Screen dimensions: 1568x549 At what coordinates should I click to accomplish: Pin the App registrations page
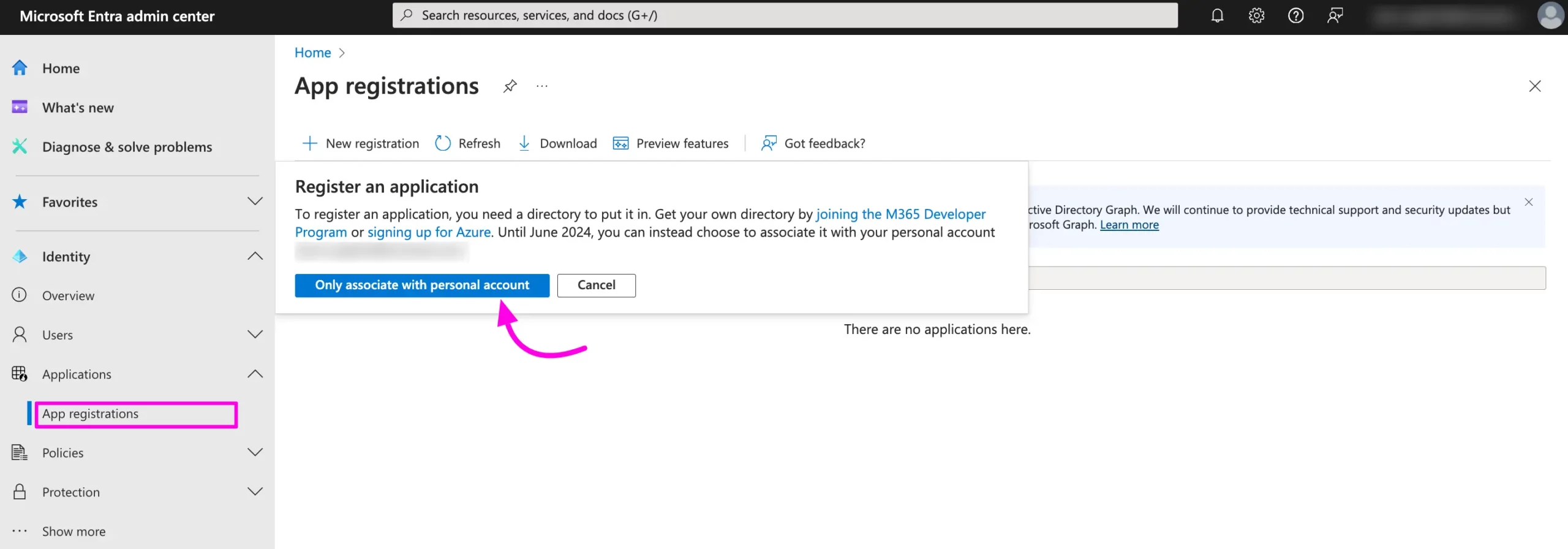pyautogui.click(x=510, y=86)
